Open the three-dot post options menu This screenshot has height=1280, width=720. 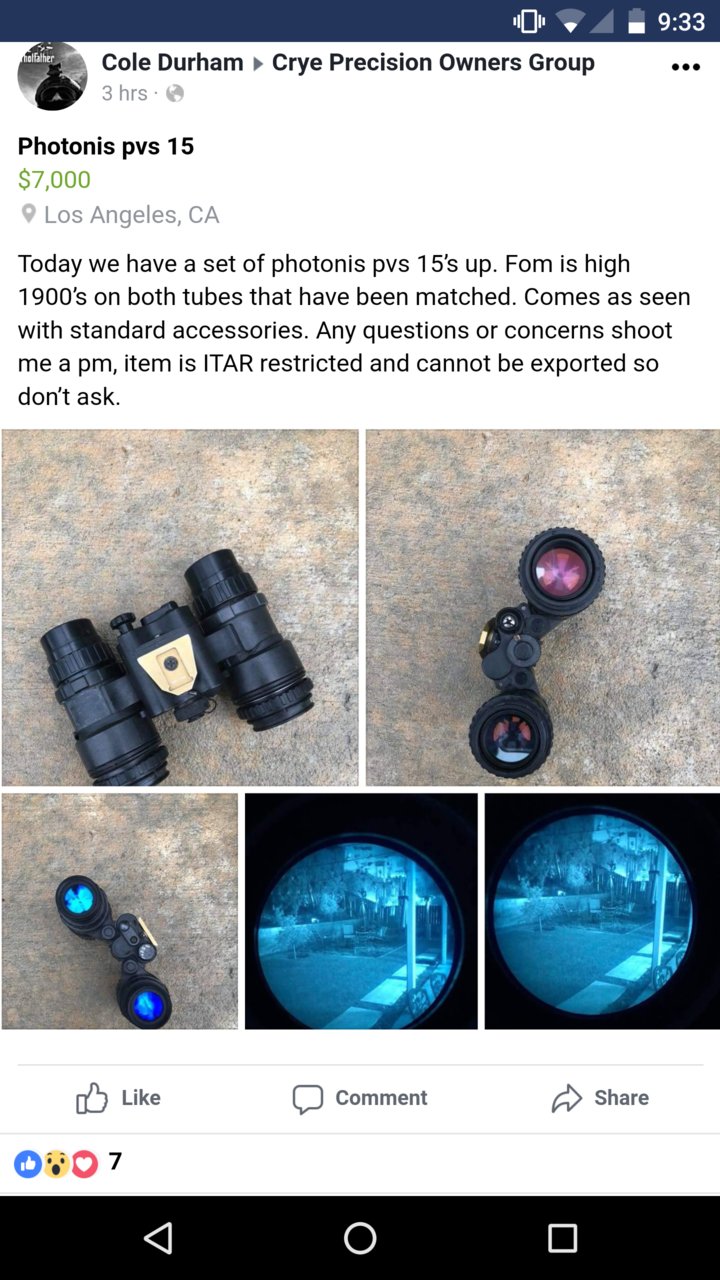pyautogui.click(x=686, y=67)
